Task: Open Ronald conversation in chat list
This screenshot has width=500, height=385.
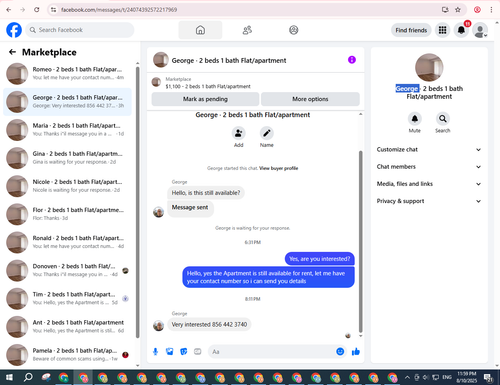Action: [x=67, y=242]
